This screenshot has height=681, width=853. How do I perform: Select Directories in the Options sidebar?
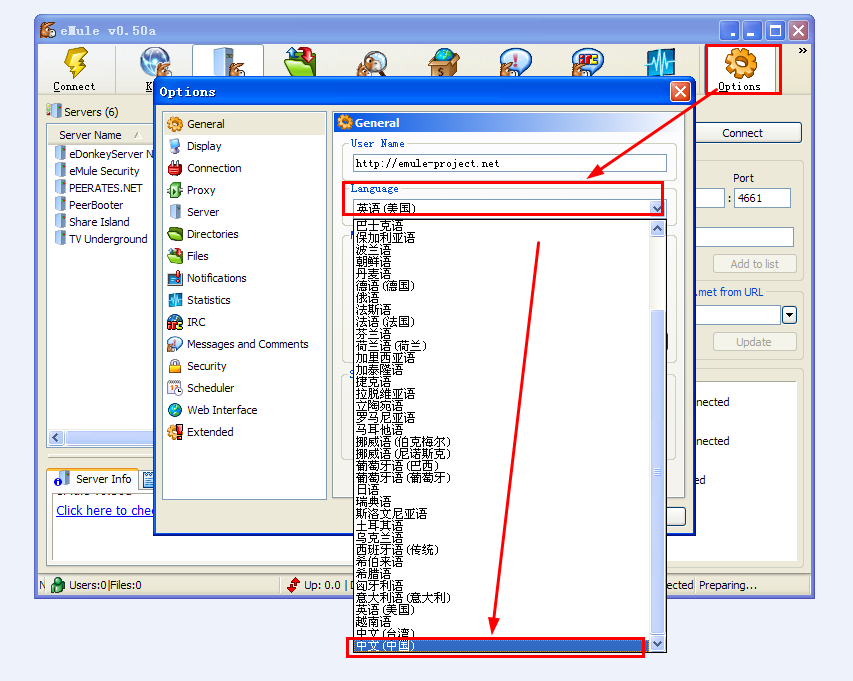[x=212, y=234]
